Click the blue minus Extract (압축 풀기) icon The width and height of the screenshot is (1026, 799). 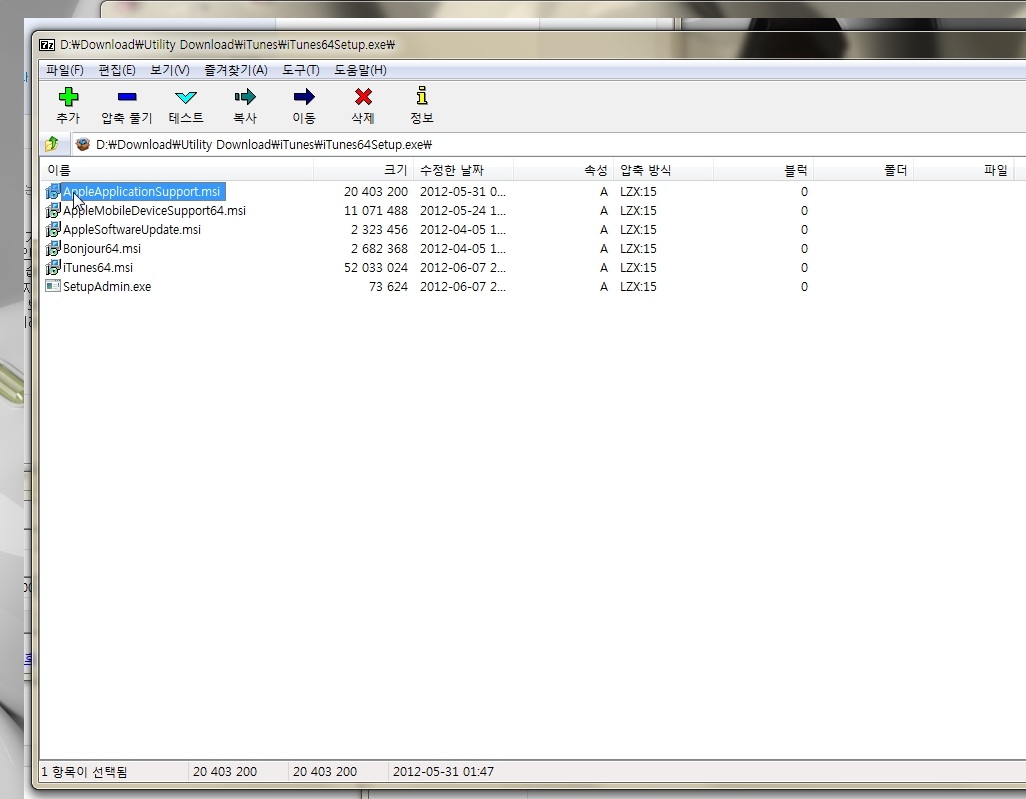click(127, 97)
